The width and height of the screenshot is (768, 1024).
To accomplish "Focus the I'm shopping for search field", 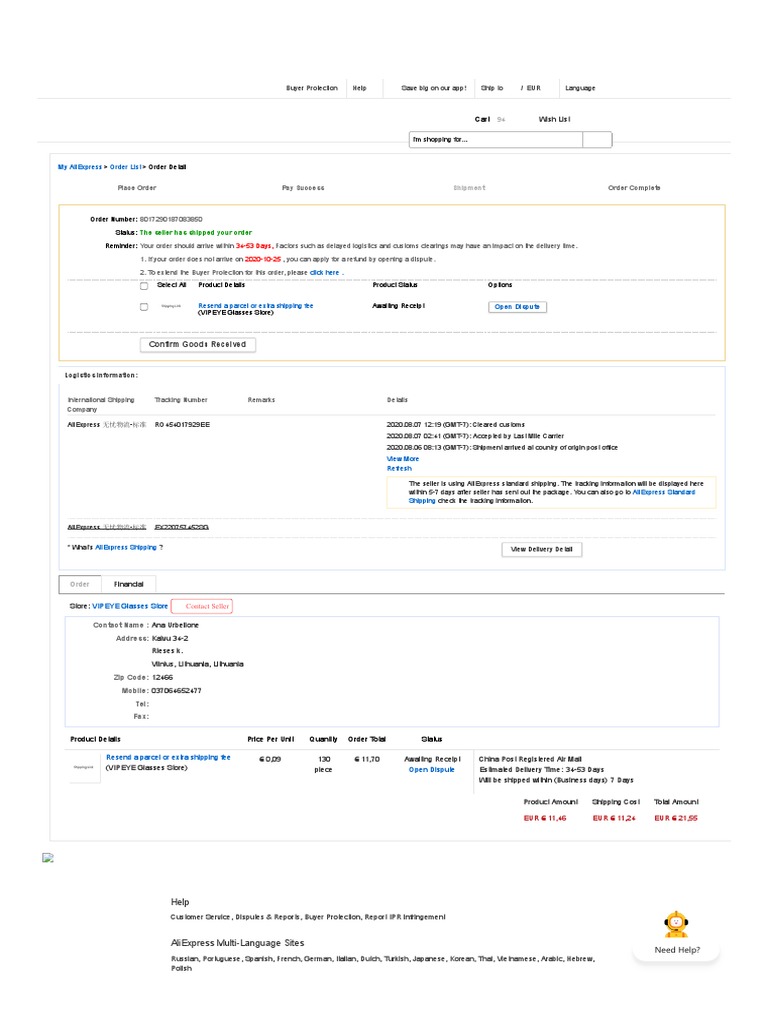I will (x=496, y=140).
